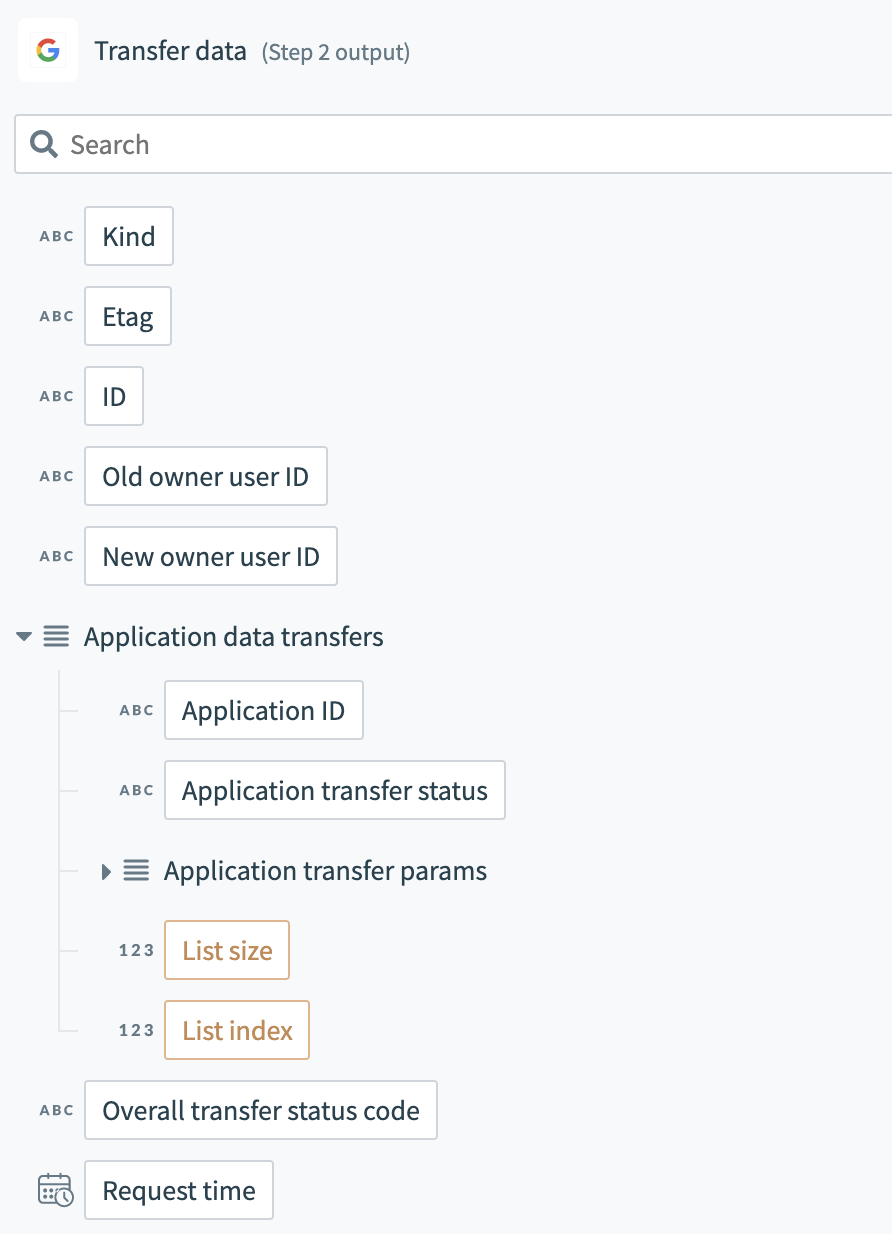892x1234 pixels.
Task: Choose the ID data pill
Action: 114,397
